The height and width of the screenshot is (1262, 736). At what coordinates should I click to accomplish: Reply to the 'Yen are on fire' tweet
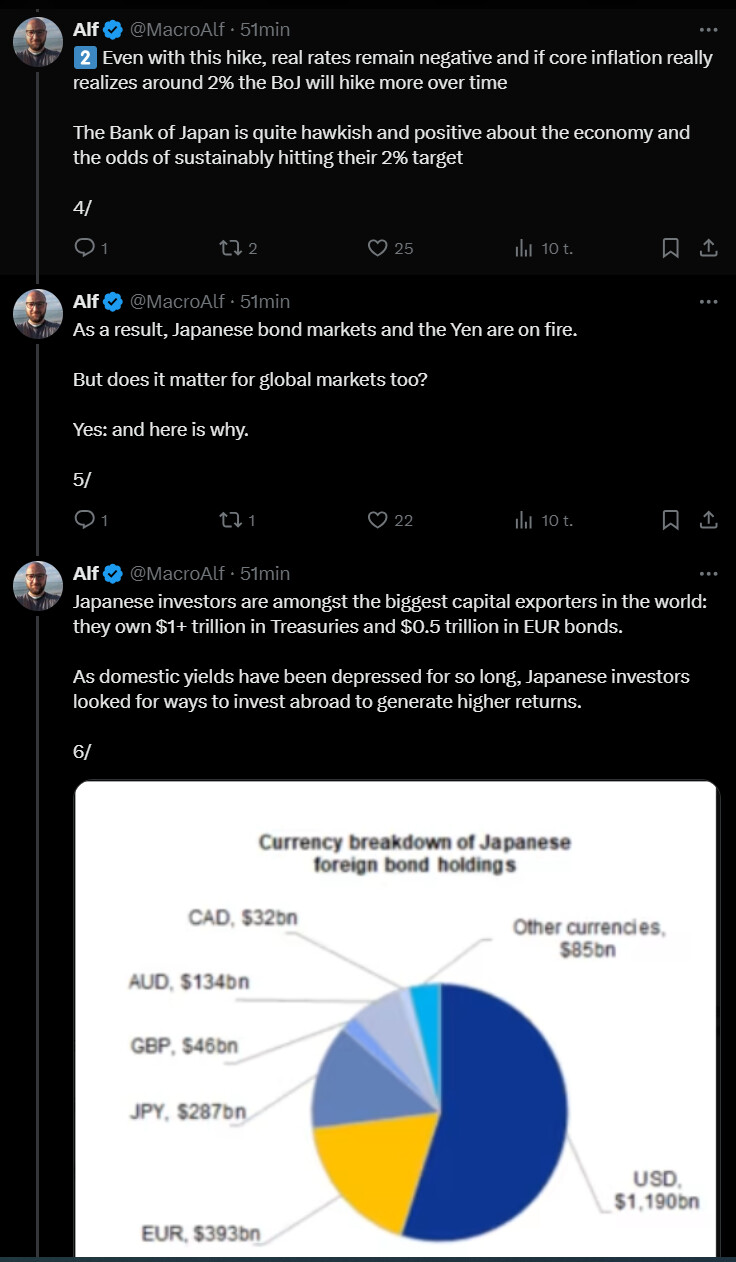[86, 520]
